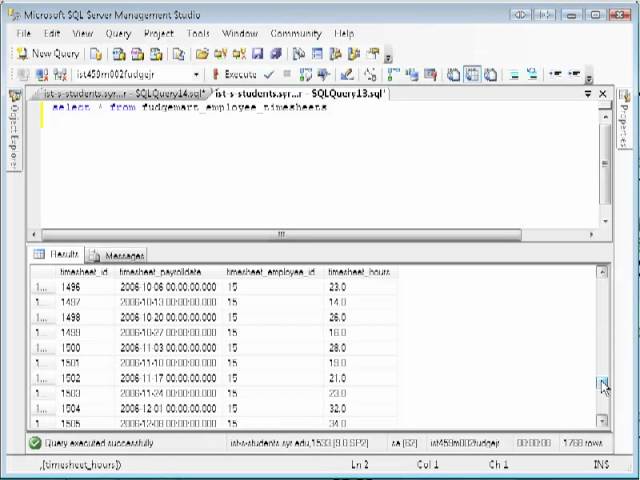Specify Values for Template Parameters
The image size is (640, 480).
pyautogui.click(x=370, y=75)
